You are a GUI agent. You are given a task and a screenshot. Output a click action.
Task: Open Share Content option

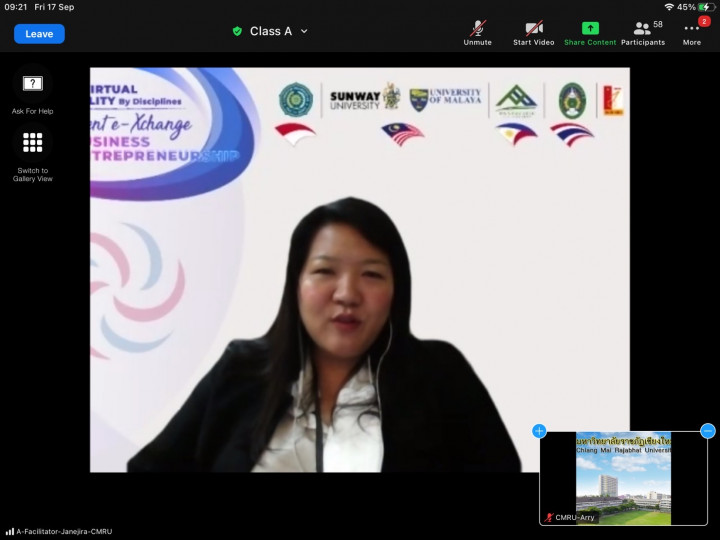590,34
